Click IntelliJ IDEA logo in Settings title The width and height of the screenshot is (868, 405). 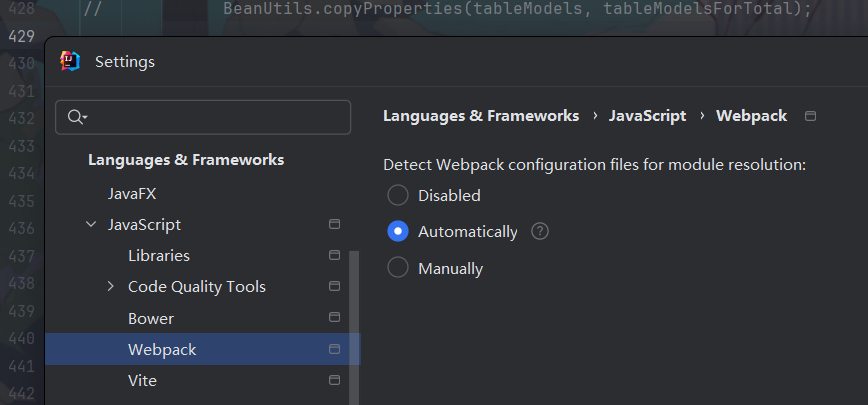tap(70, 61)
